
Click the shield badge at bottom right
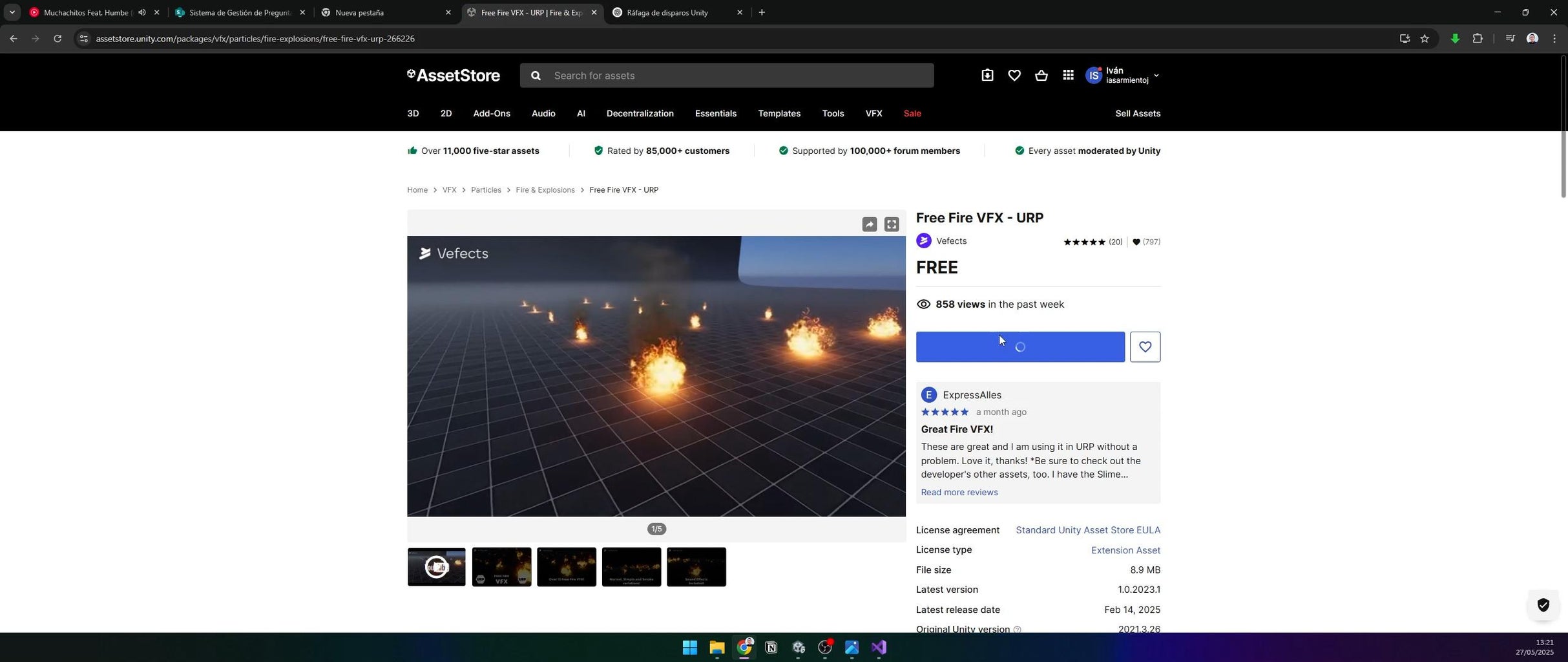pyautogui.click(x=1543, y=605)
